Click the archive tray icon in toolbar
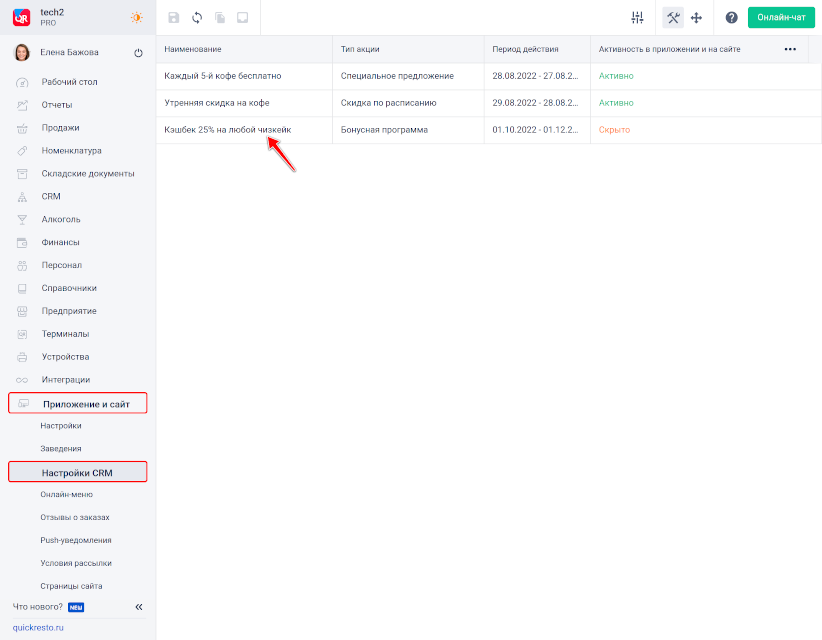Viewport: 822px width, 640px height. click(243, 18)
